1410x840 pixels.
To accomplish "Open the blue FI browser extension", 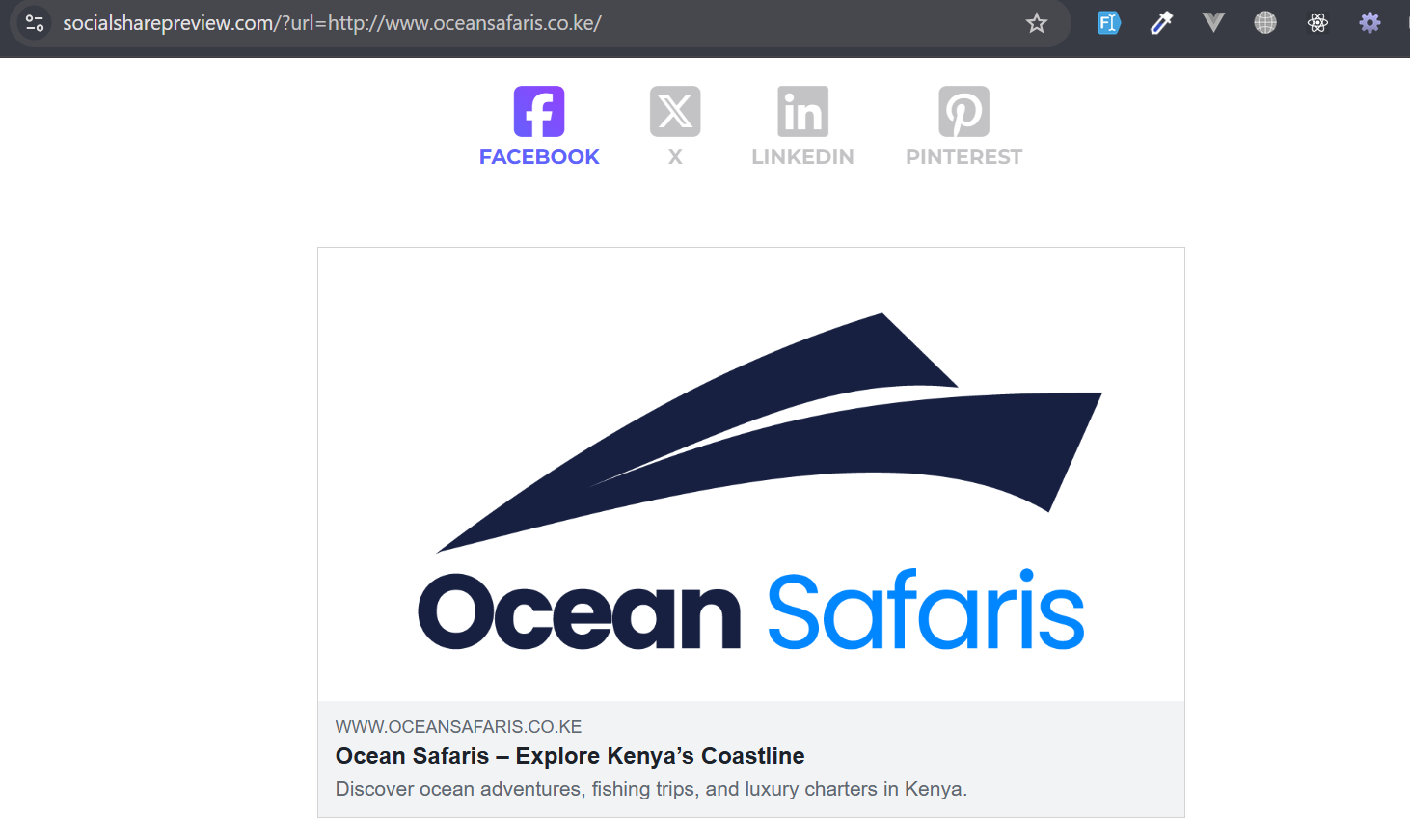I will 1109,22.
